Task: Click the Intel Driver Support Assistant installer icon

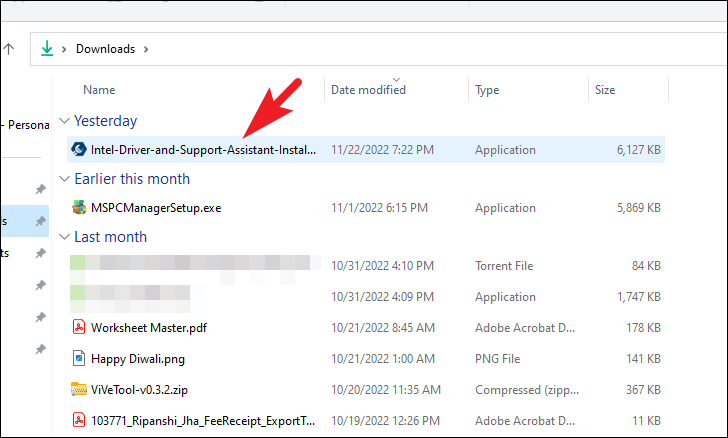Action: (x=78, y=150)
